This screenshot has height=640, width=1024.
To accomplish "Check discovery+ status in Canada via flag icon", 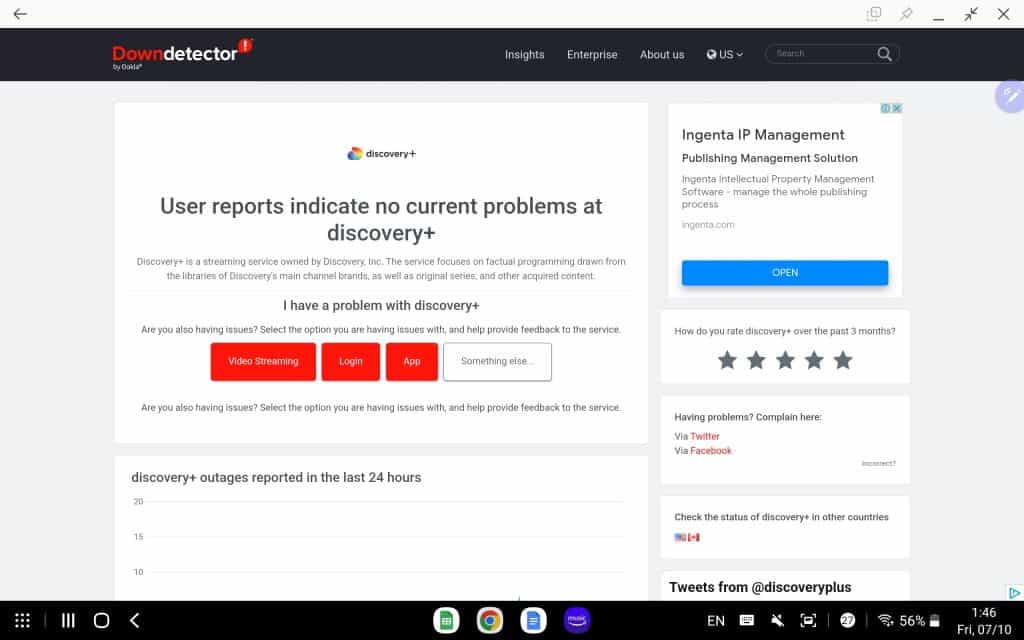I will pos(694,537).
